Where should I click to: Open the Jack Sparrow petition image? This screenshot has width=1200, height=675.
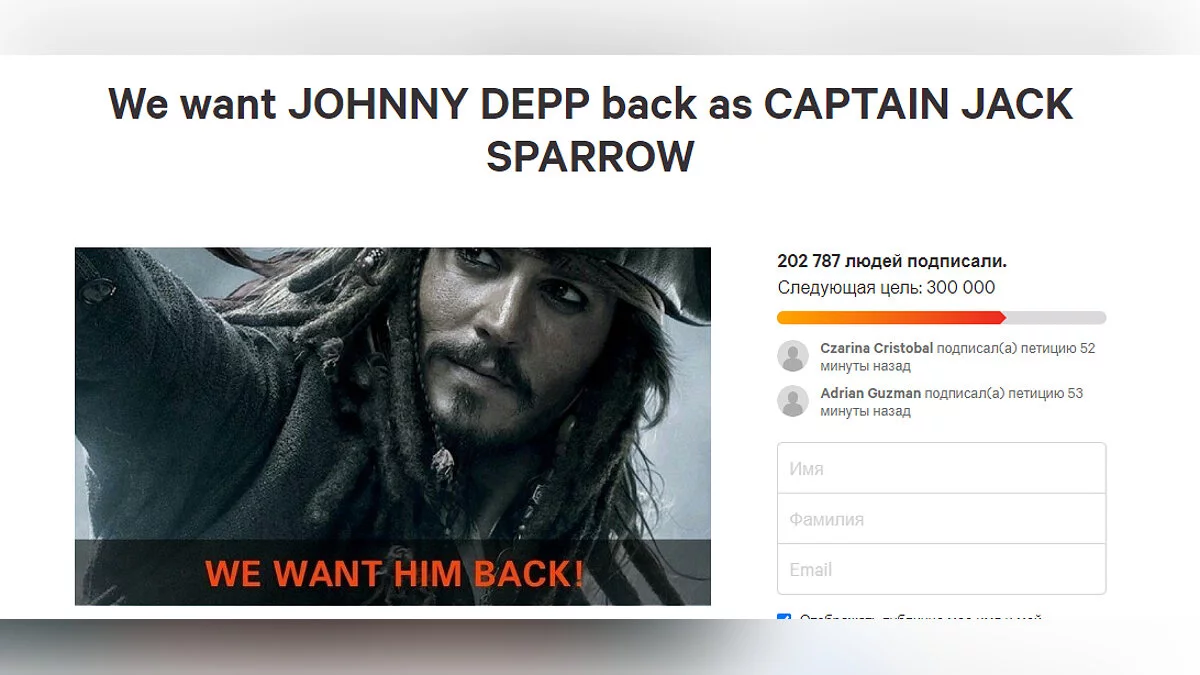[x=393, y=426]
